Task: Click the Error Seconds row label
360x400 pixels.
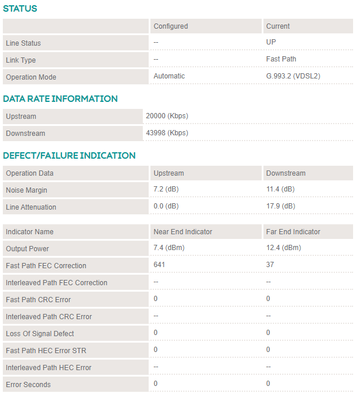Action: 28,385
